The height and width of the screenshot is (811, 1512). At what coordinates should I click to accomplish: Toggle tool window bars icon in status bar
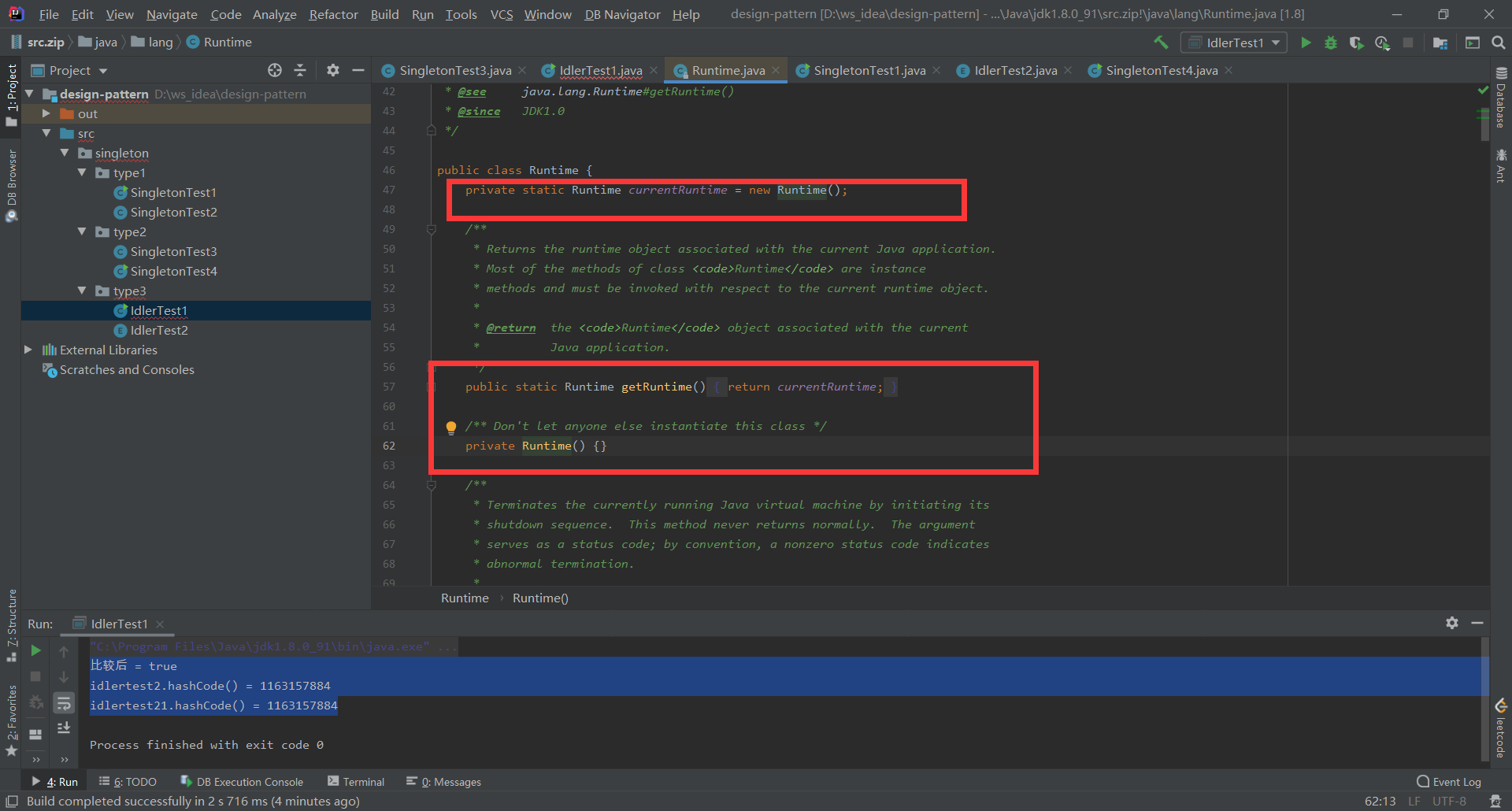12,802
